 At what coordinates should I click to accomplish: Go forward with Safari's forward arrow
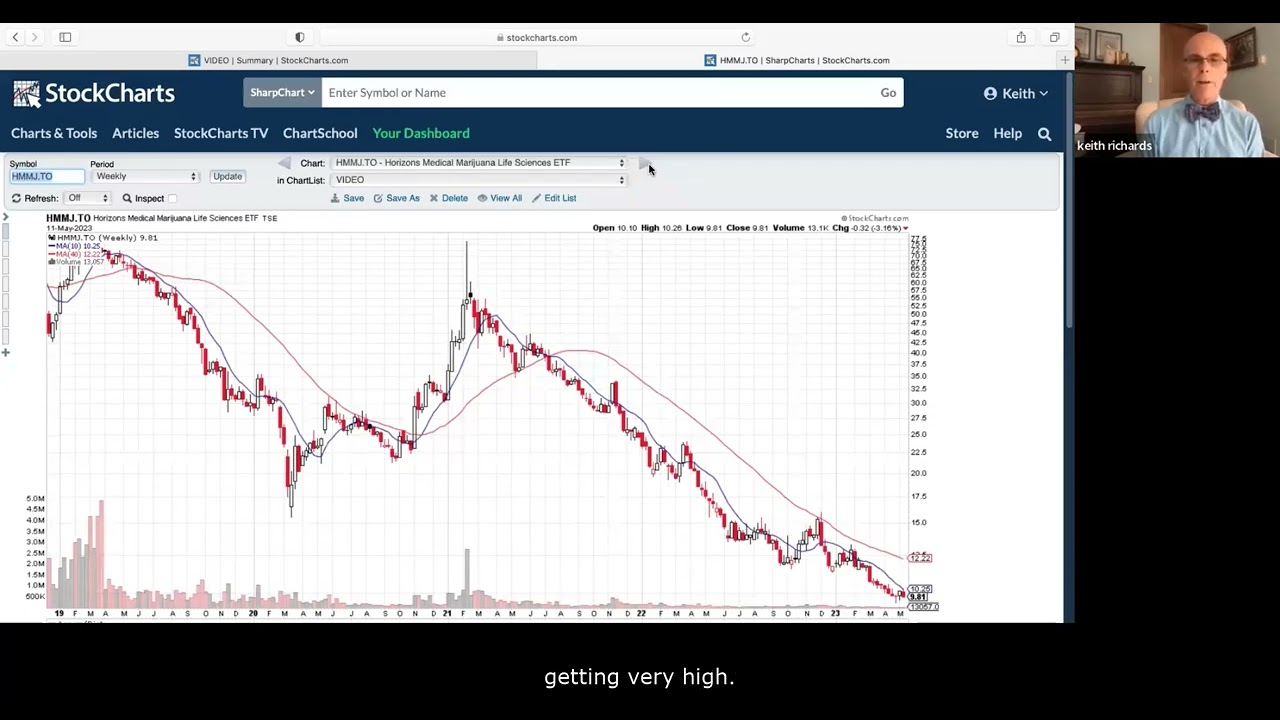coord(34,37)
